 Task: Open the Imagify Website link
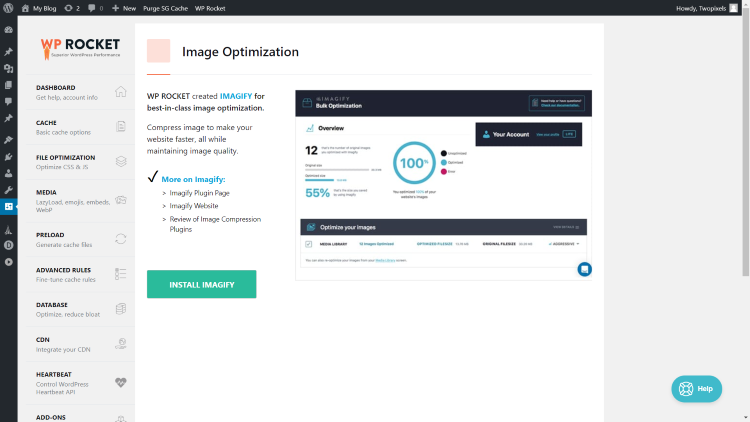194,206
